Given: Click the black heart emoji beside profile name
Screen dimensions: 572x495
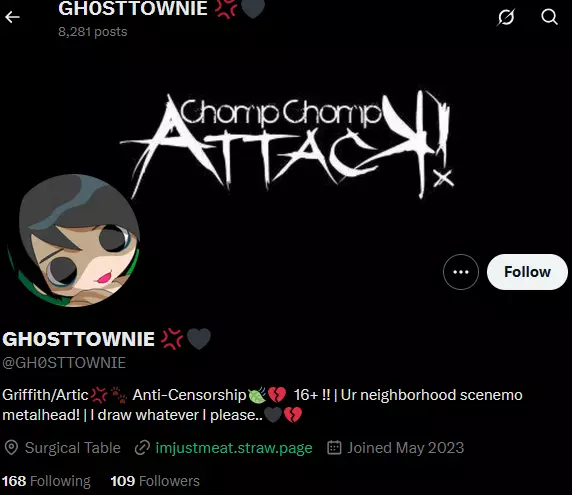Looking at the screenshot, I should [x=199, y=339].
